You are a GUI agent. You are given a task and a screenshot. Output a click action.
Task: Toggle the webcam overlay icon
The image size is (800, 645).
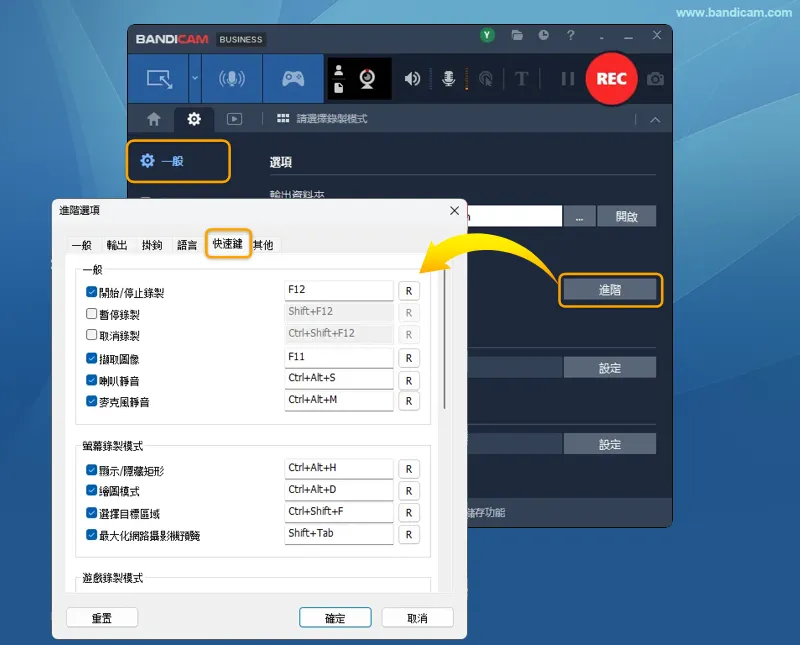(x=367, y=79)
